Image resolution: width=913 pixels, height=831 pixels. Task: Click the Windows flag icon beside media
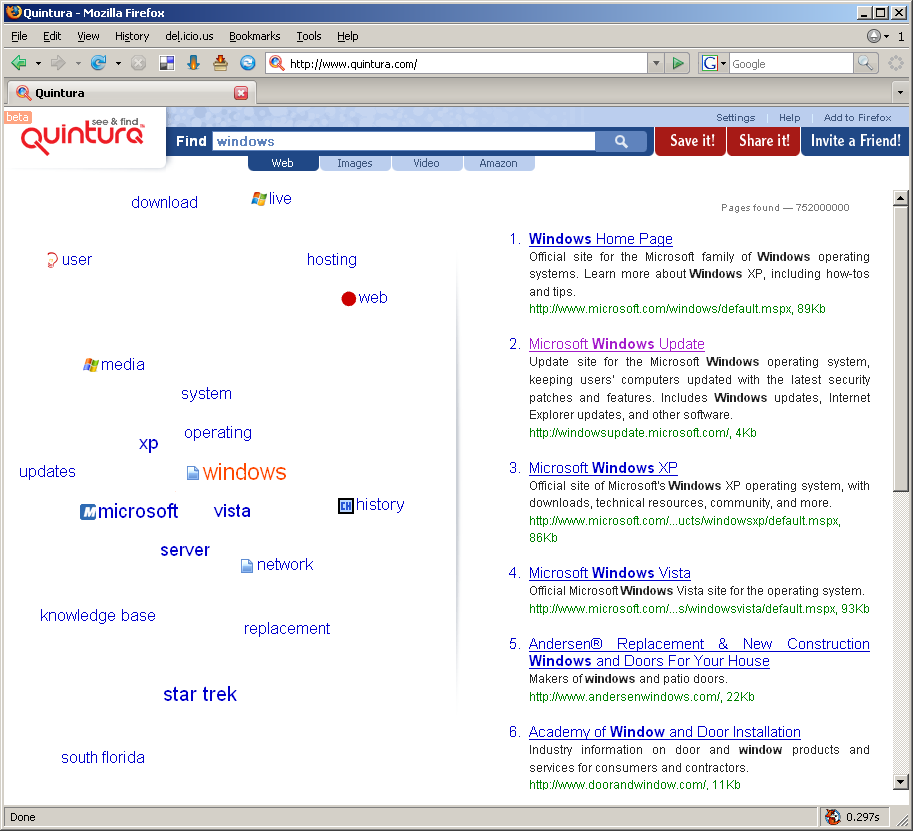pos(91,365)
